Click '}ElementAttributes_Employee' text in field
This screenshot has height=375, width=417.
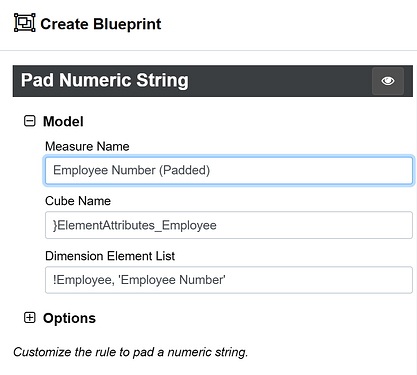click(134, 225)
